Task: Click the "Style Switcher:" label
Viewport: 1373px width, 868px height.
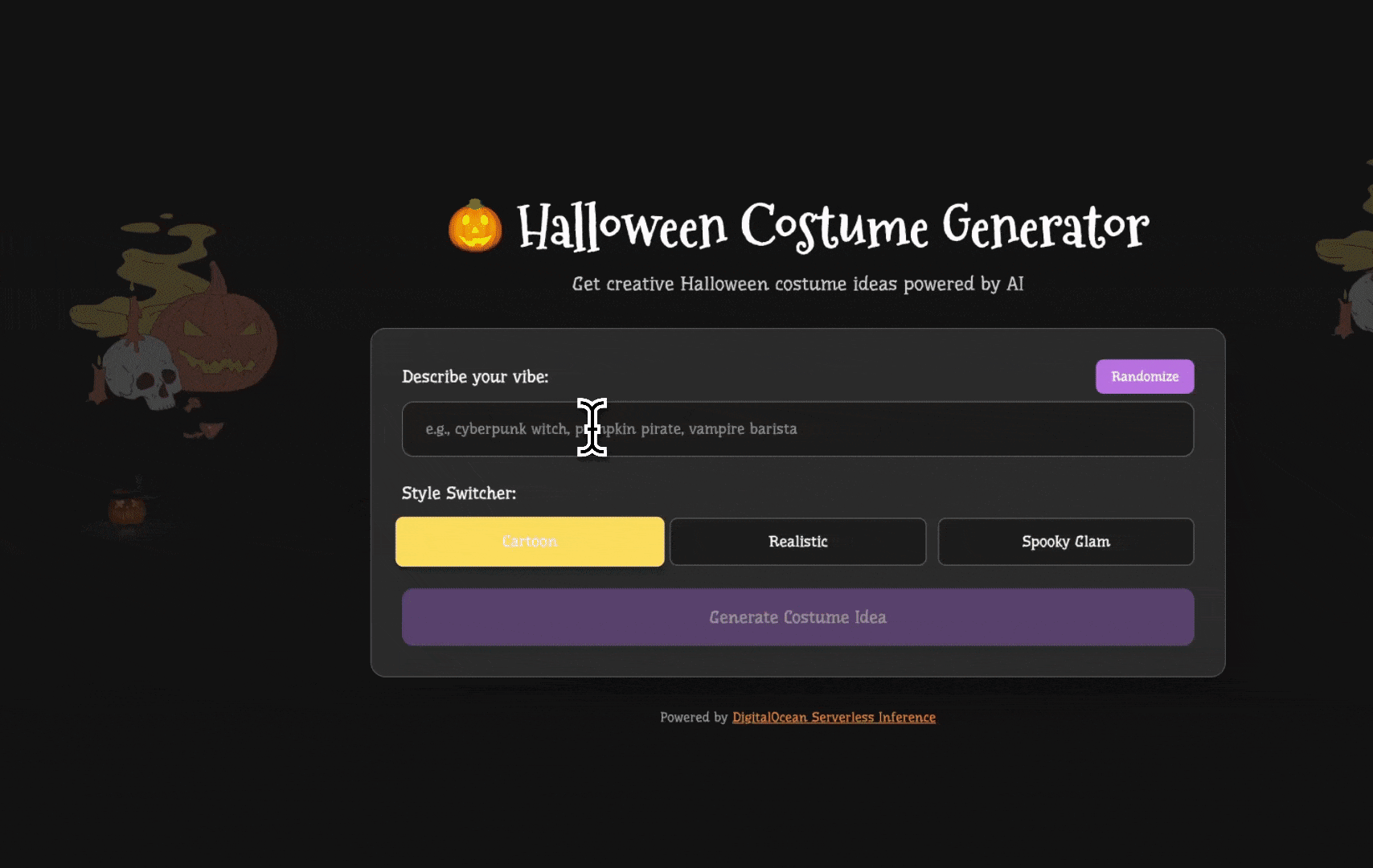Action: click(x=459, y=493)
